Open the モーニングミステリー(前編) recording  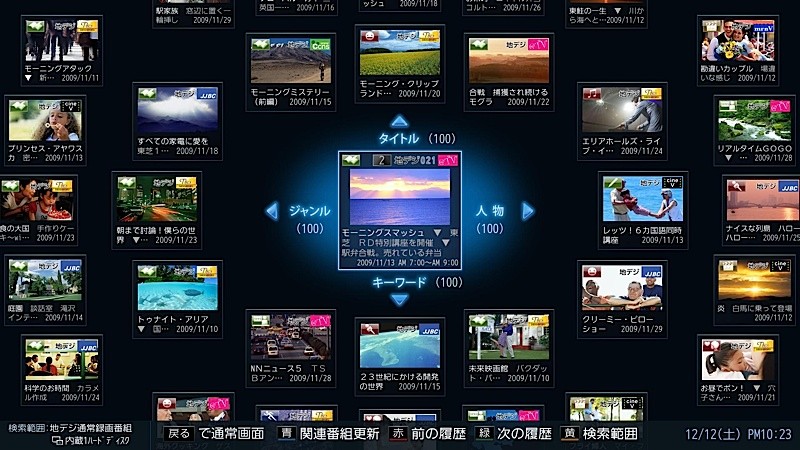[291, 72]
